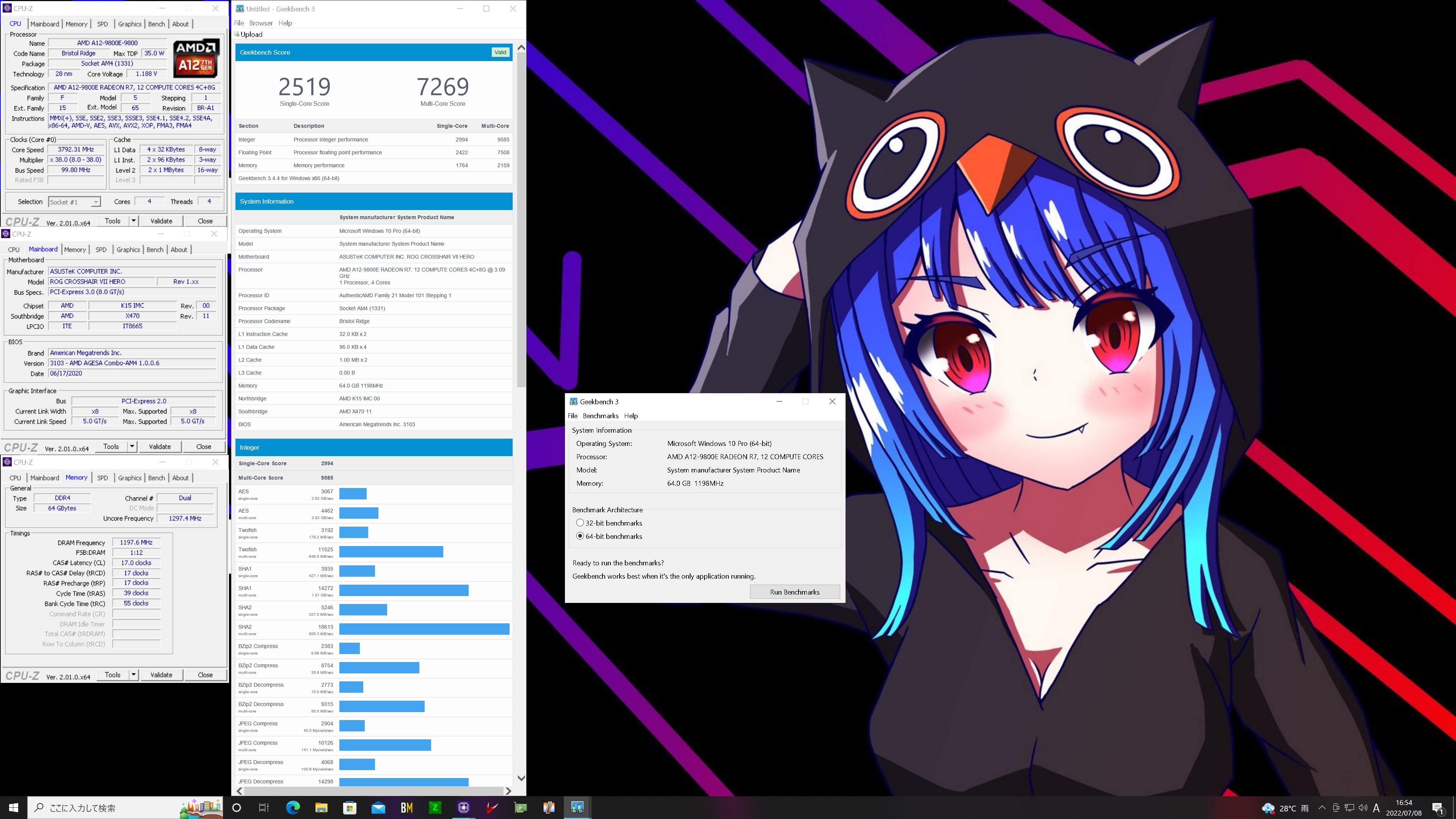Screen dimensions: 1456x819
Task: Toggle the IME input mode A indicator
Action: pos(1376,808)
